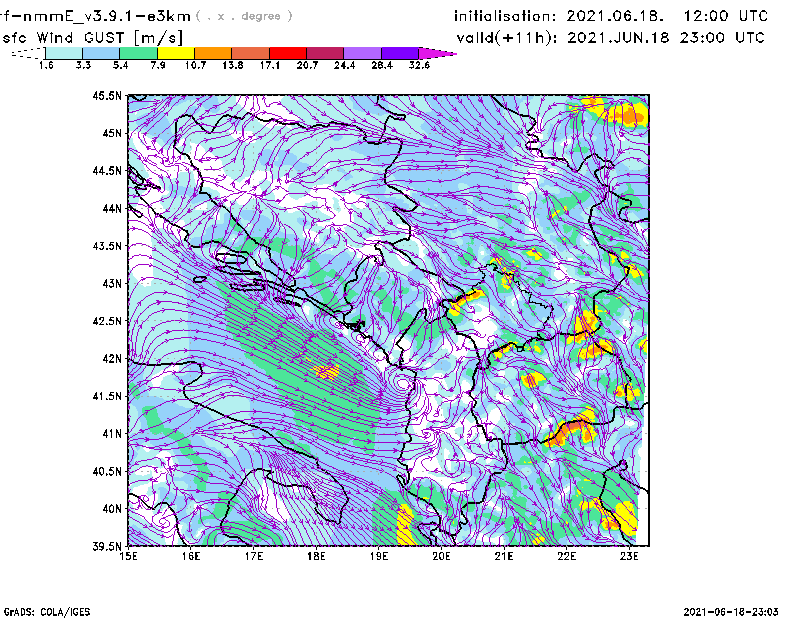Click the legend value '24.4'
This screenshot has width=800, height=618.
click(344, 65)
